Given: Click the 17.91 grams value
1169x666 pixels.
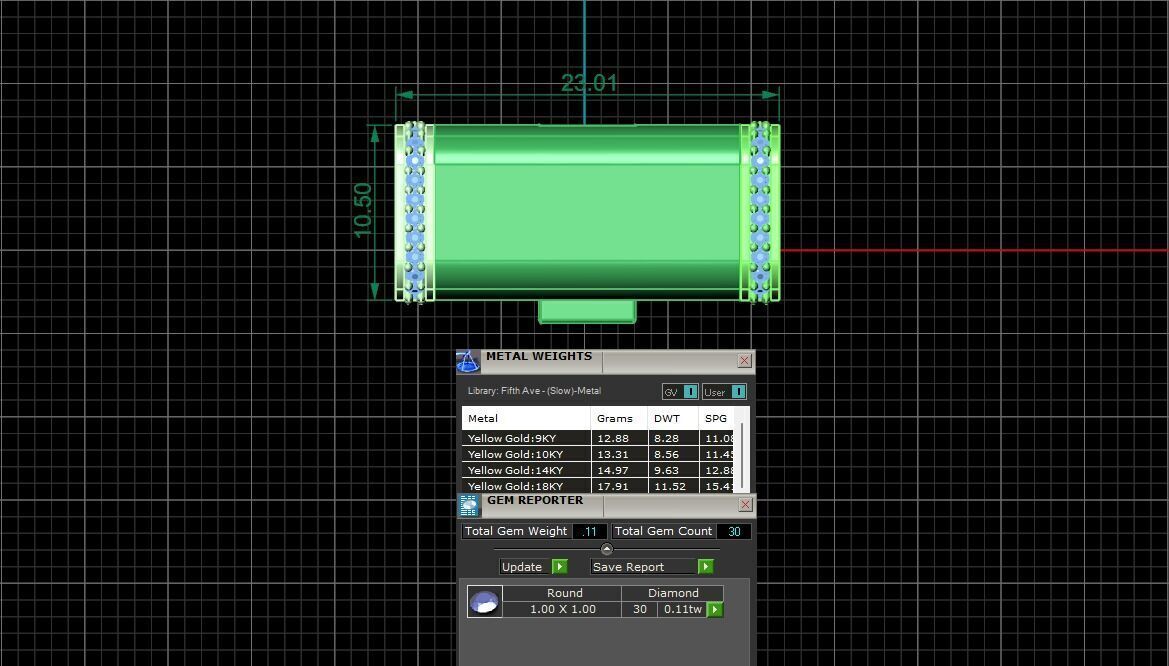Looking at the screenshot, I should [x=613, y=486].
